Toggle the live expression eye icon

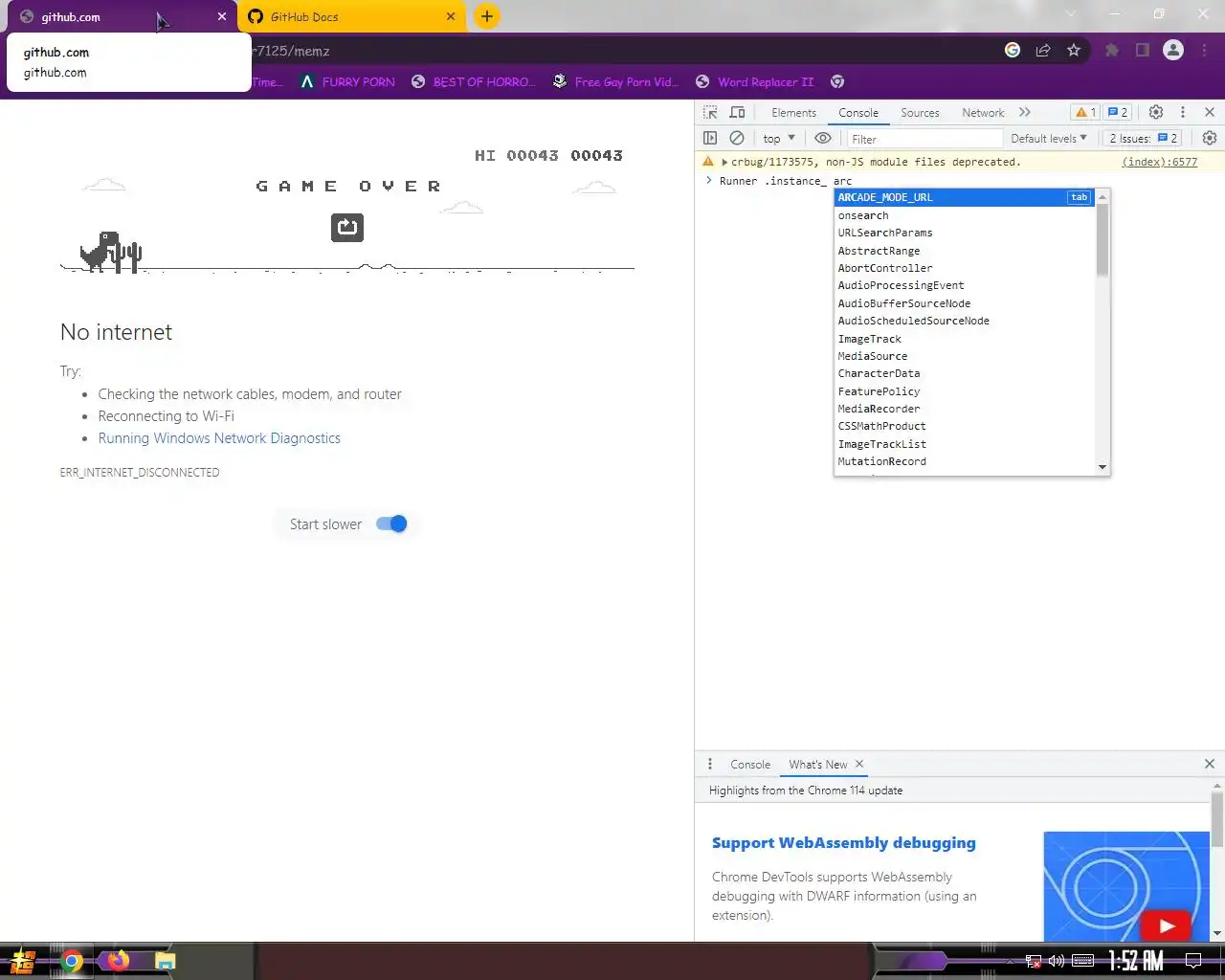click(823, 138)
